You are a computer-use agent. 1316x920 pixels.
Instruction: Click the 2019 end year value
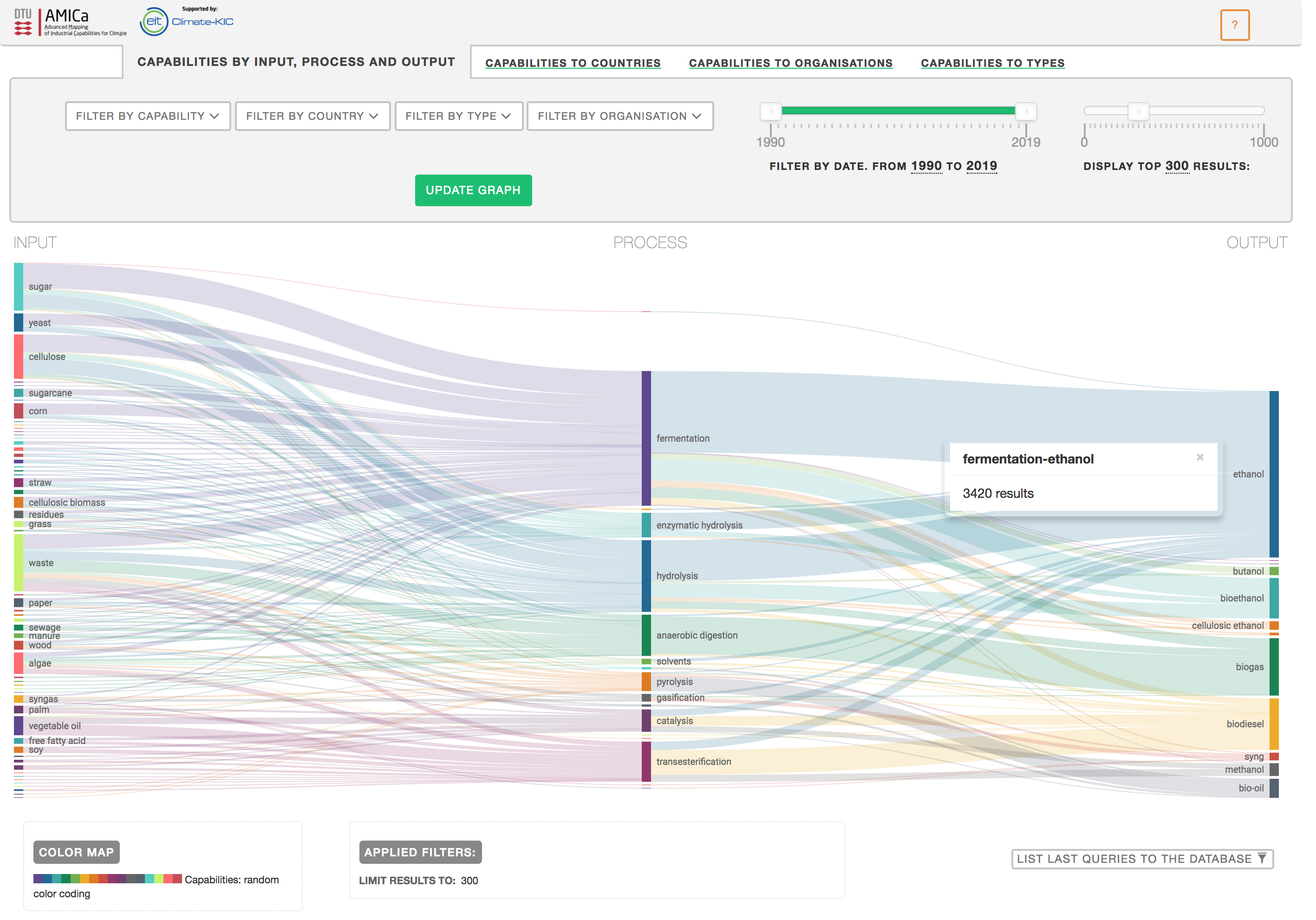click(991, 167)
